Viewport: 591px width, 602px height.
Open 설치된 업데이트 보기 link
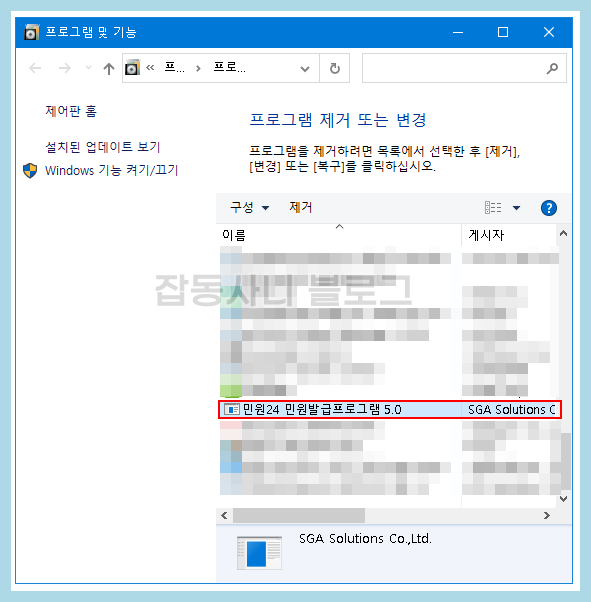(103, 147)
